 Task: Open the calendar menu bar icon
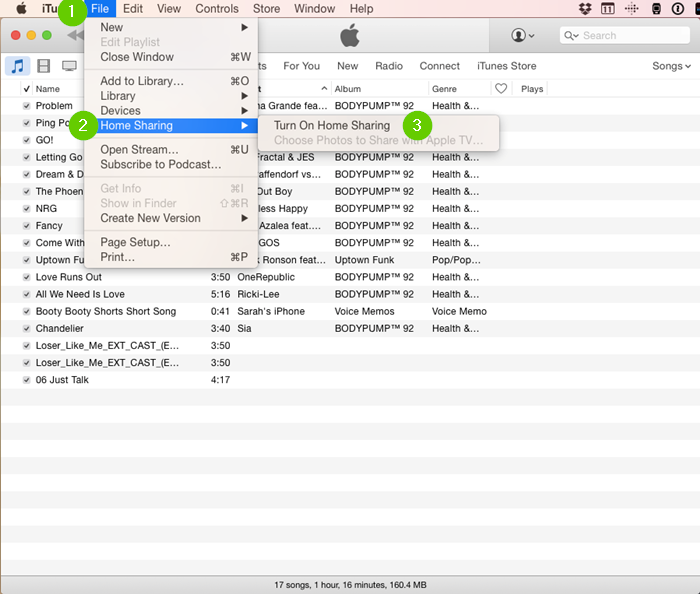point(608,8)
